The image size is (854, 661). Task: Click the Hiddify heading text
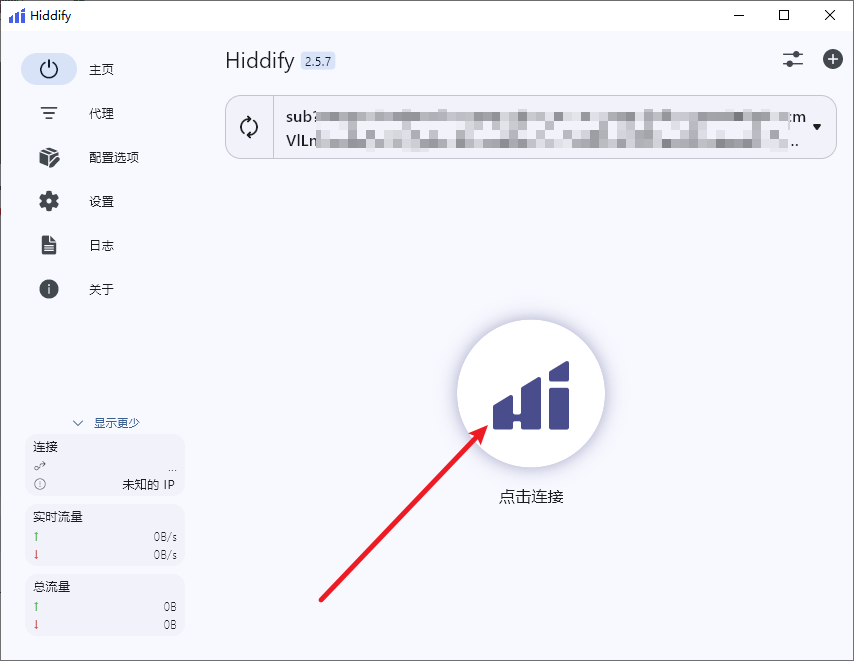point(260,60)
